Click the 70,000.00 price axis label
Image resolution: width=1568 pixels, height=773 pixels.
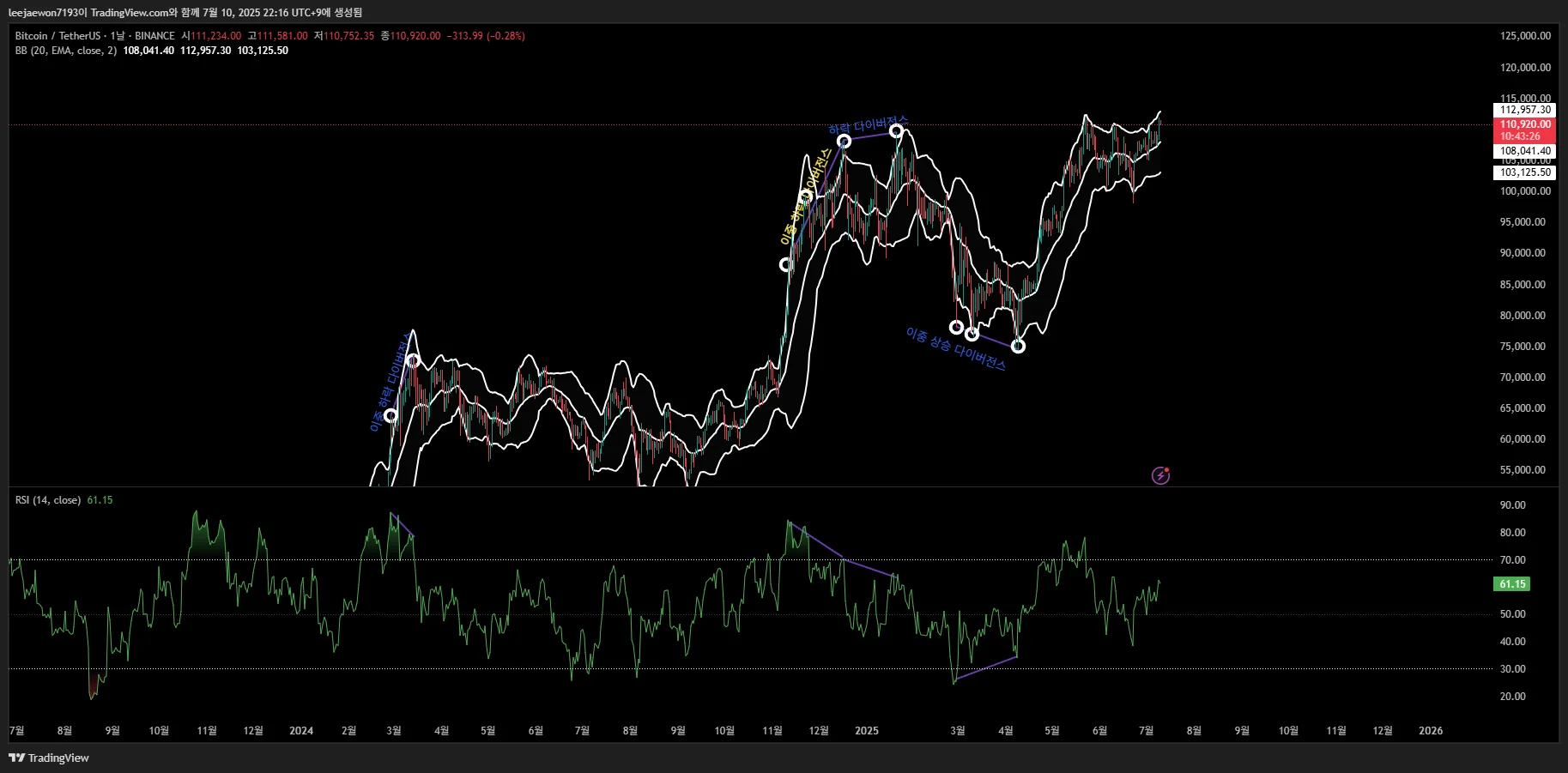click(1523, 377)
